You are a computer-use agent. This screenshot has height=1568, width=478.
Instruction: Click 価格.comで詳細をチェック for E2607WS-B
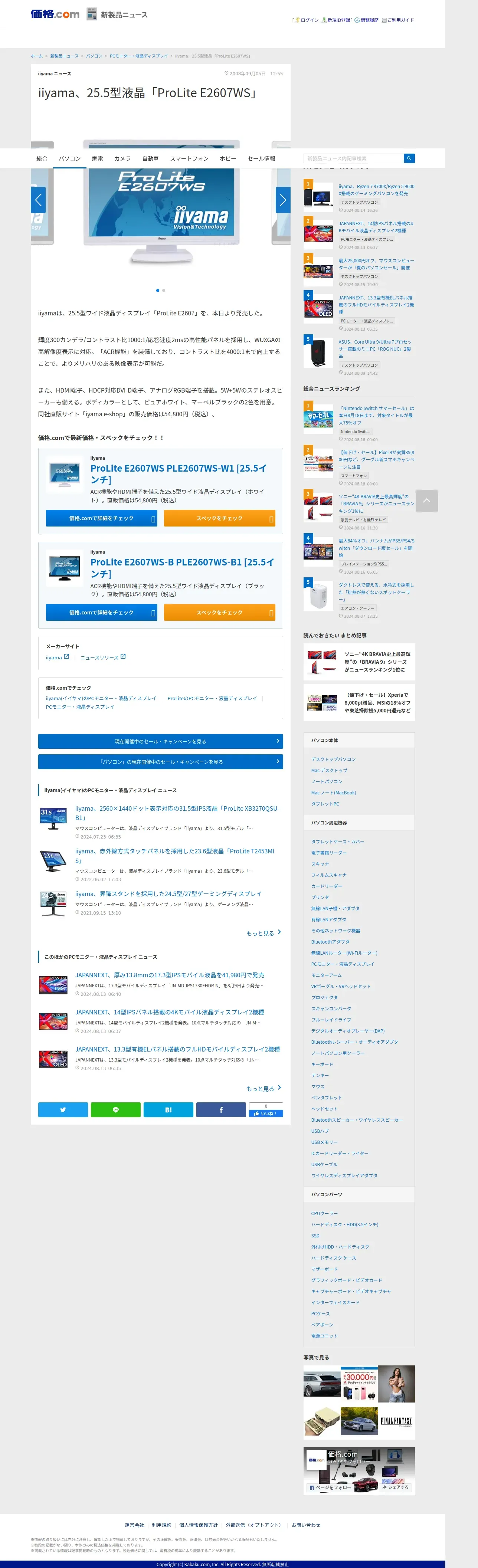pyautogui.click(x=102, y=612)
